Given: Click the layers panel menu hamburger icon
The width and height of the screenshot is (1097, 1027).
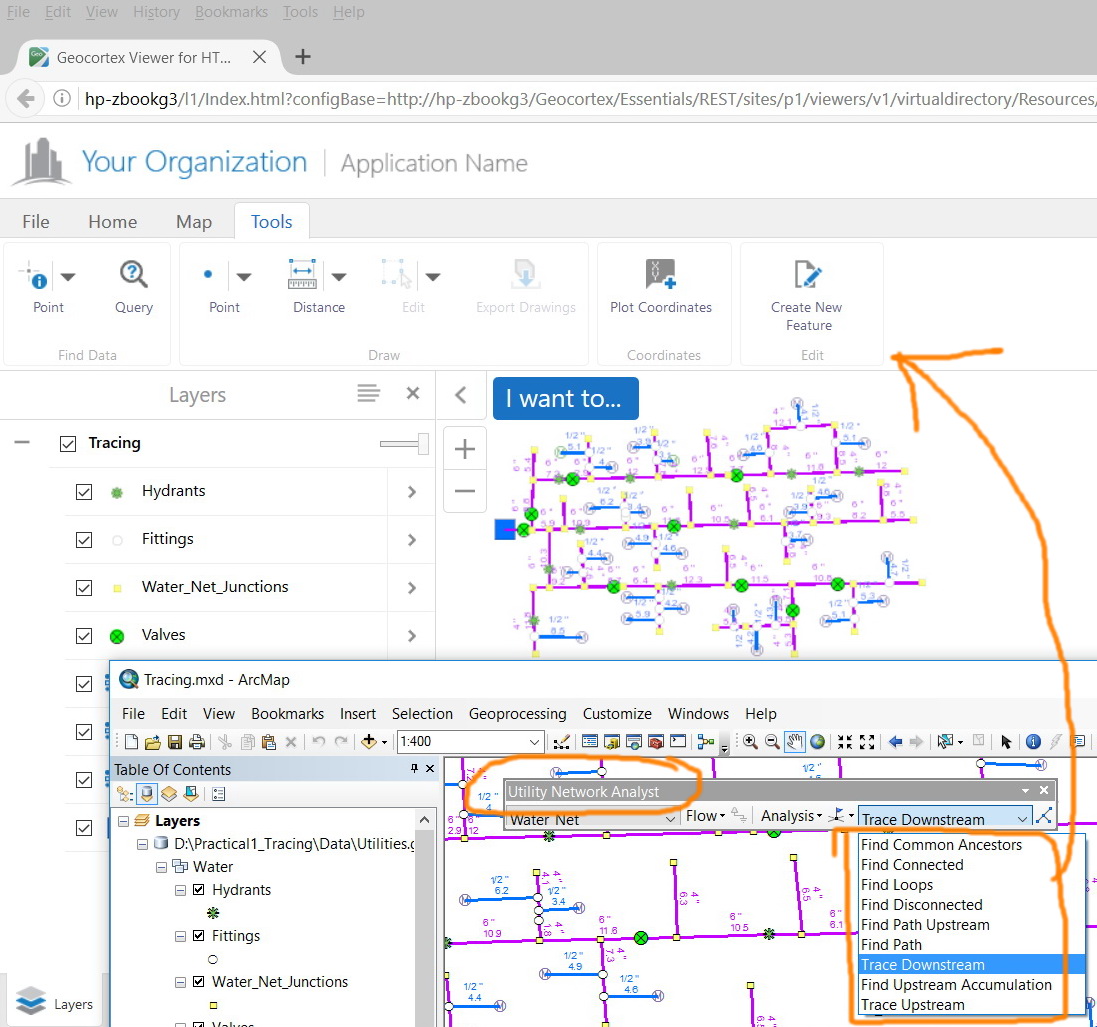Looking at the screenshot, I should tap(369, 393).
